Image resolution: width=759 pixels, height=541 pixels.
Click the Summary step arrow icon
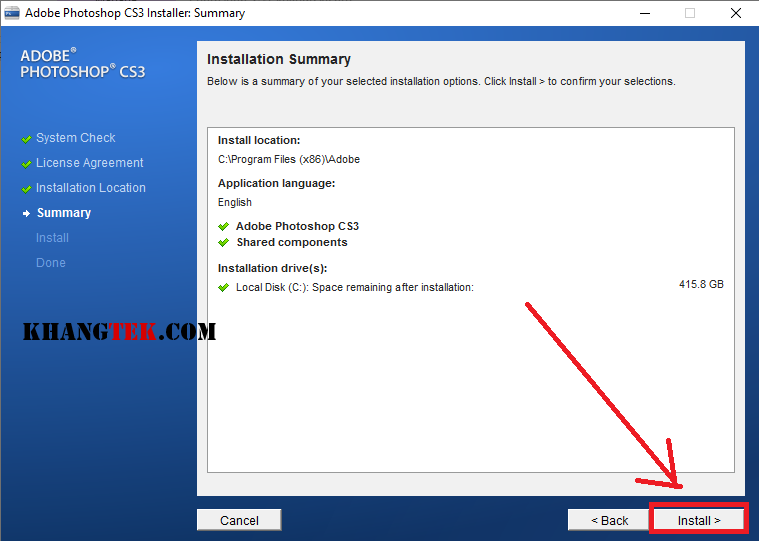26,214
